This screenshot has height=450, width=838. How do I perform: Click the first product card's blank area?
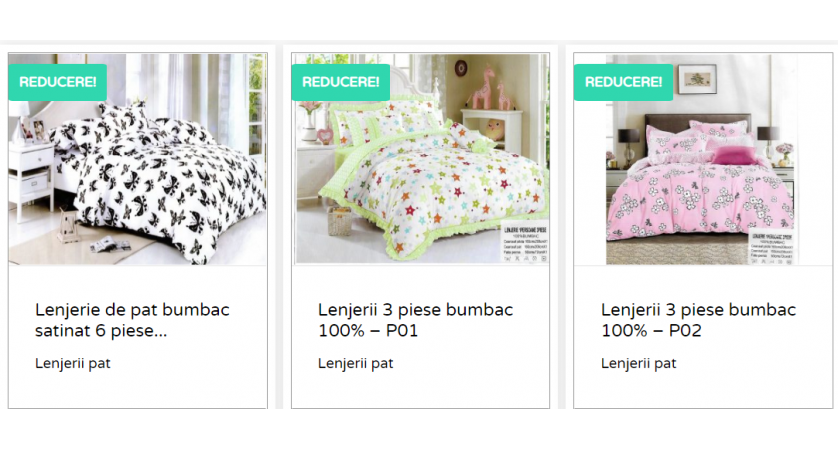coord(138,391)
